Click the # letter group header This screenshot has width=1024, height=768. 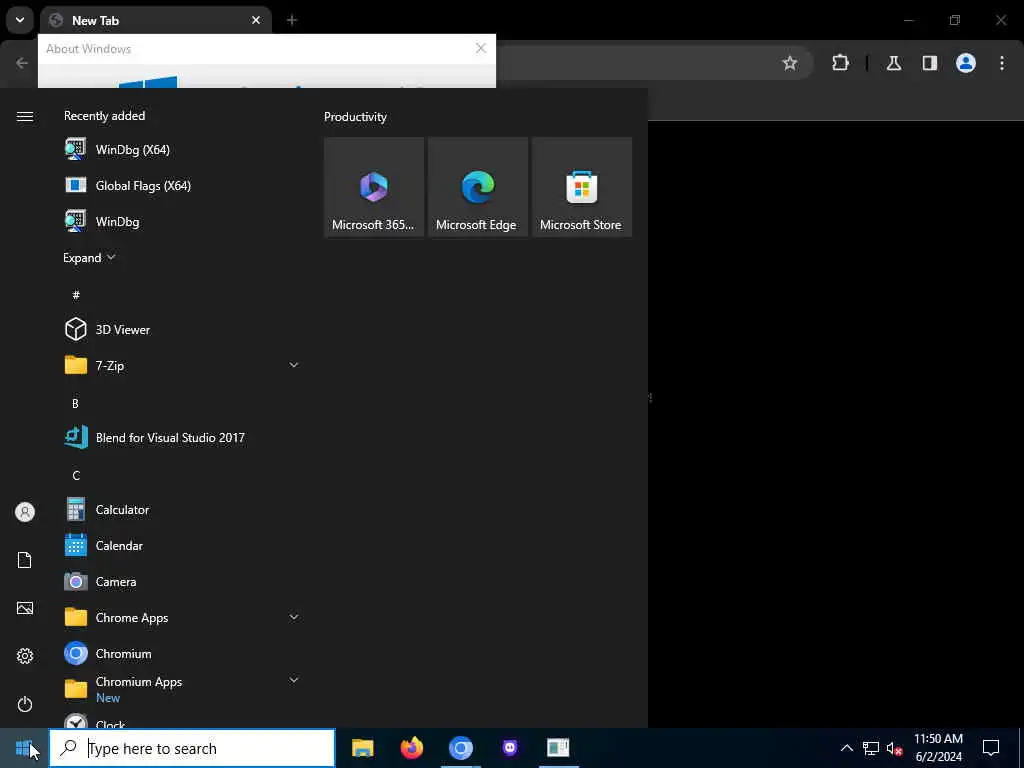76,295
